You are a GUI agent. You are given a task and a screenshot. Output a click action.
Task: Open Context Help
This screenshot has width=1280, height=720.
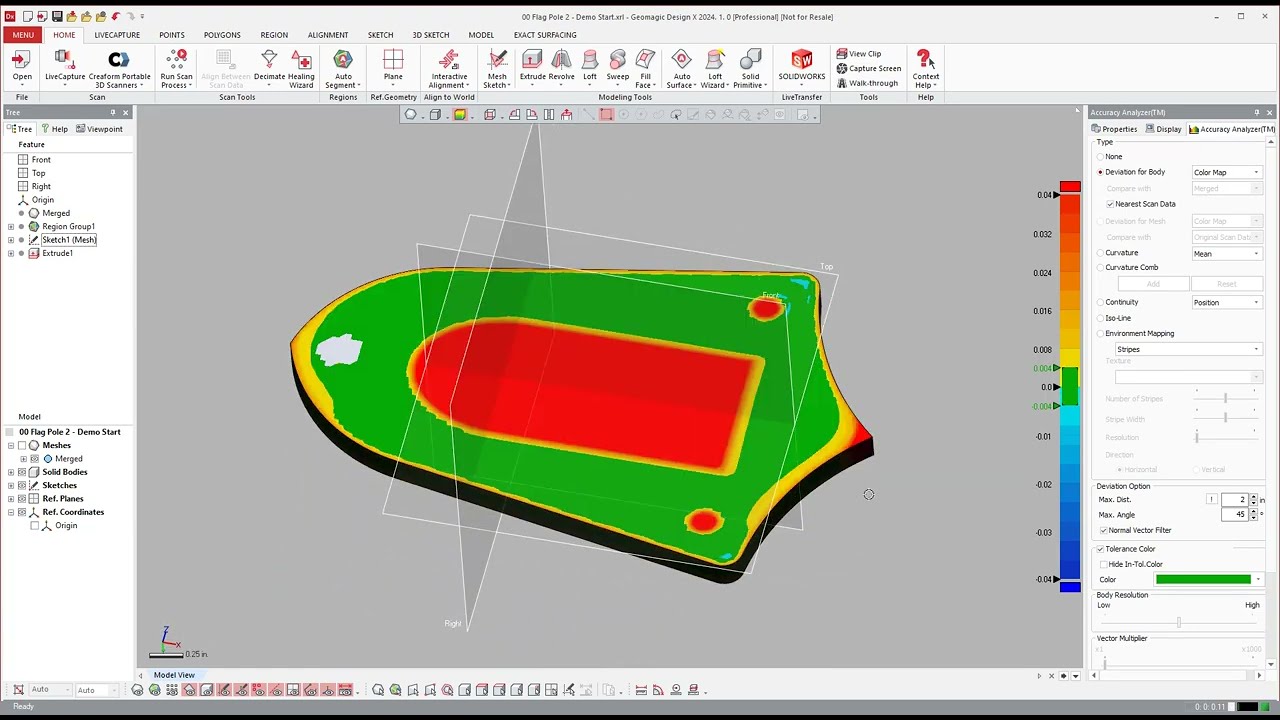coord(925,68)
